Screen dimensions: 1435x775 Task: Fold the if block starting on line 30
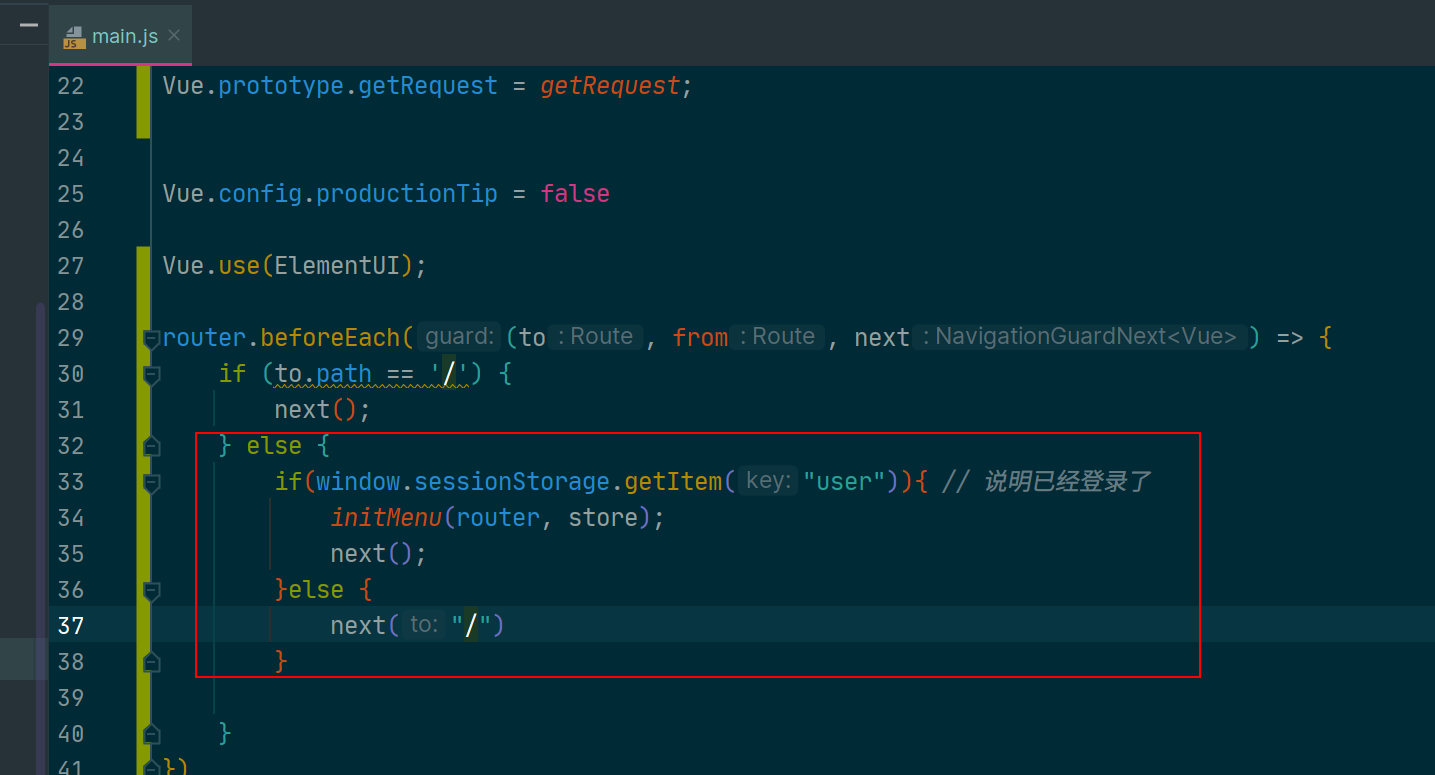pyautogui.click(x=152, y=375)
